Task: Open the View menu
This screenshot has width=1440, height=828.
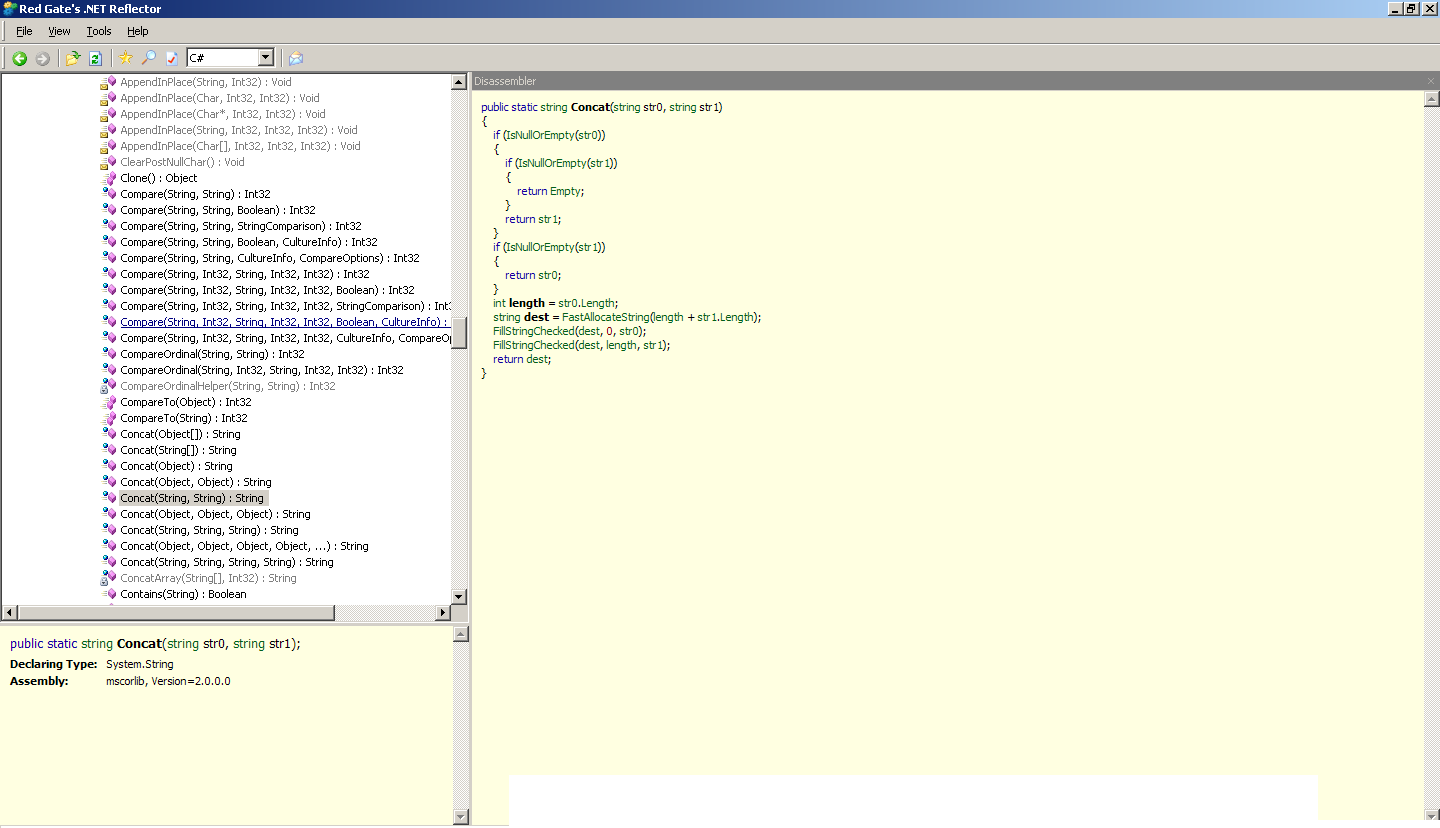Action: [x=59, y=31]
